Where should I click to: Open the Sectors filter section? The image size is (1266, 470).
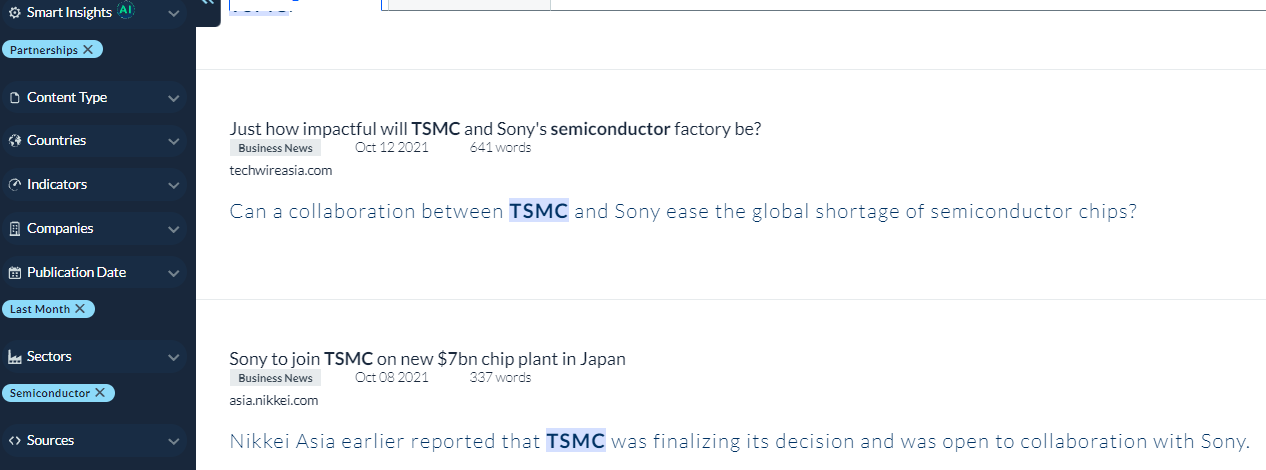click(50, 357)
